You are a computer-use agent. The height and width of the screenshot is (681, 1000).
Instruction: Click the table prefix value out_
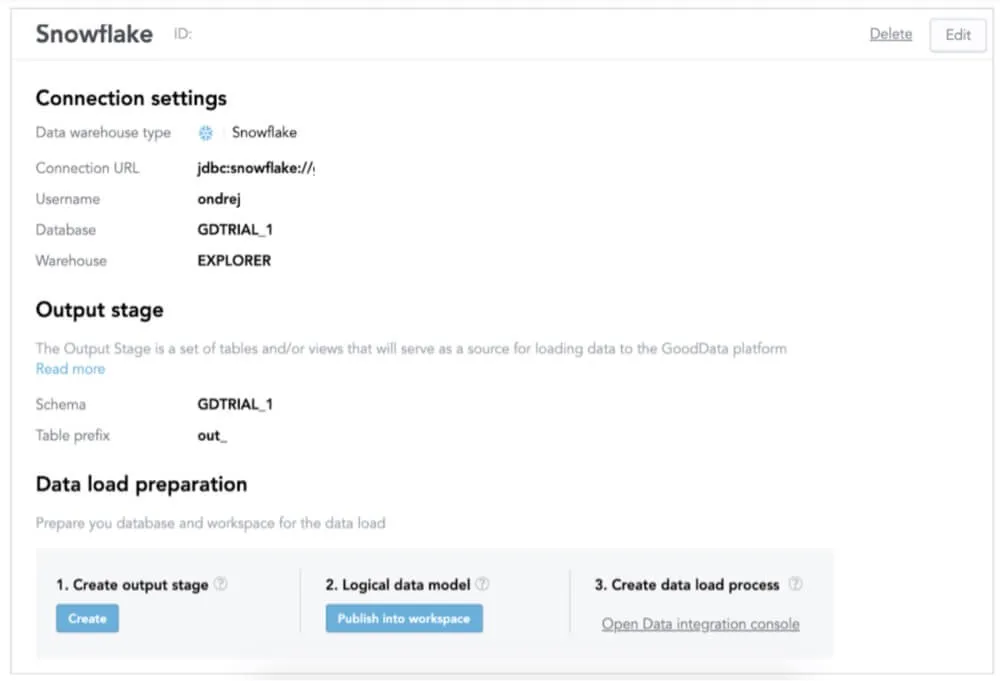point(212,436)
